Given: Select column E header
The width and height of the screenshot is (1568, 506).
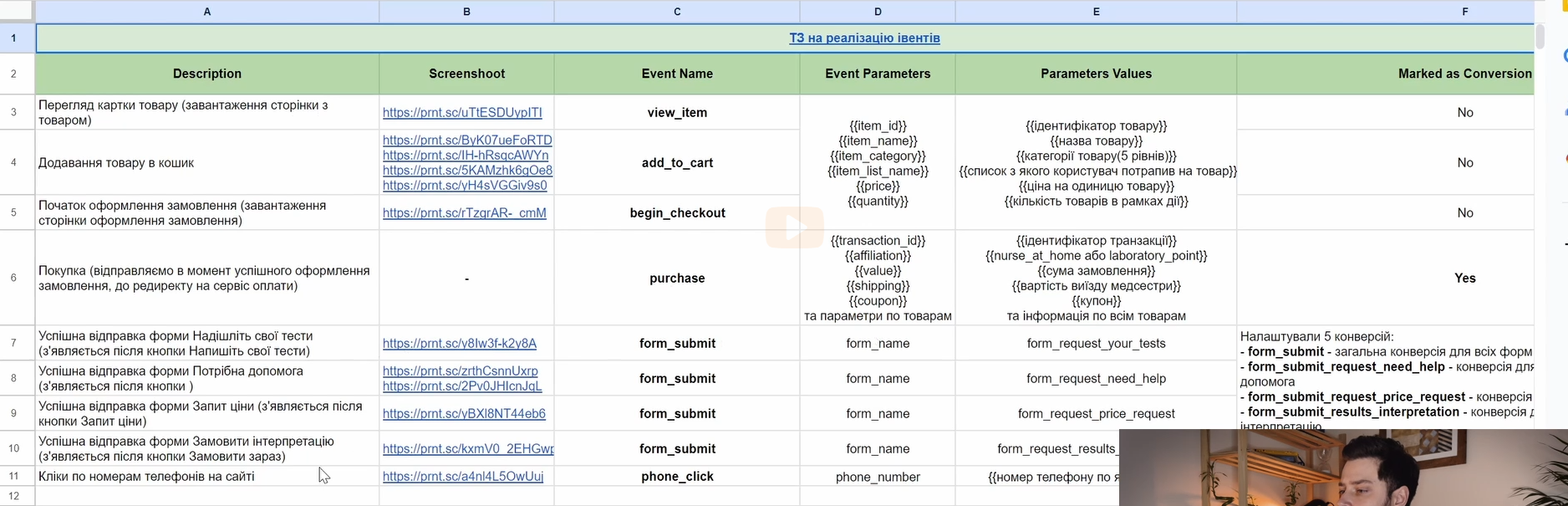Looking at the screenshot, I should tap(1096, 12).
